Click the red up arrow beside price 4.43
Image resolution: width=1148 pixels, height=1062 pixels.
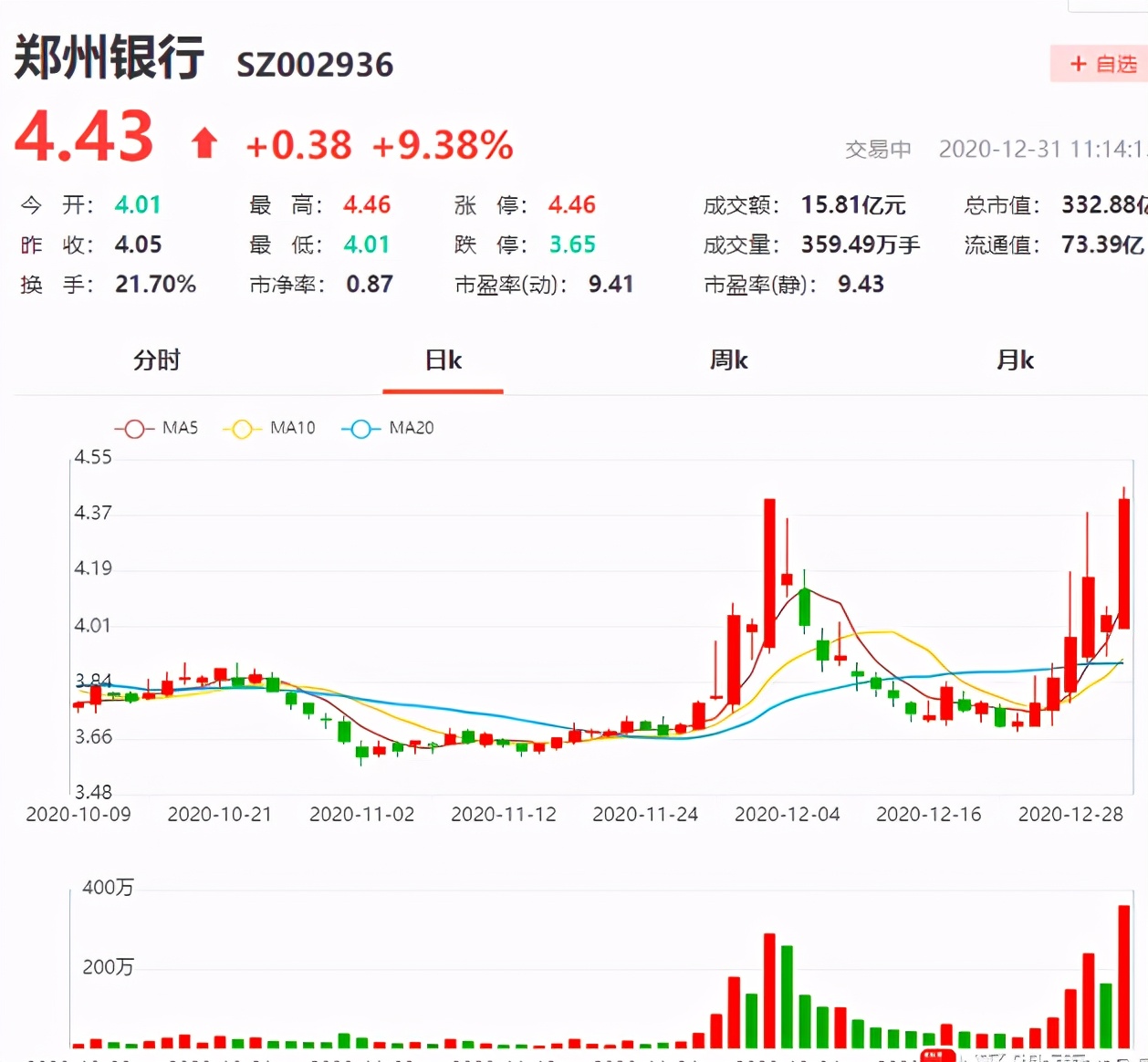click(x=204, y=141)
